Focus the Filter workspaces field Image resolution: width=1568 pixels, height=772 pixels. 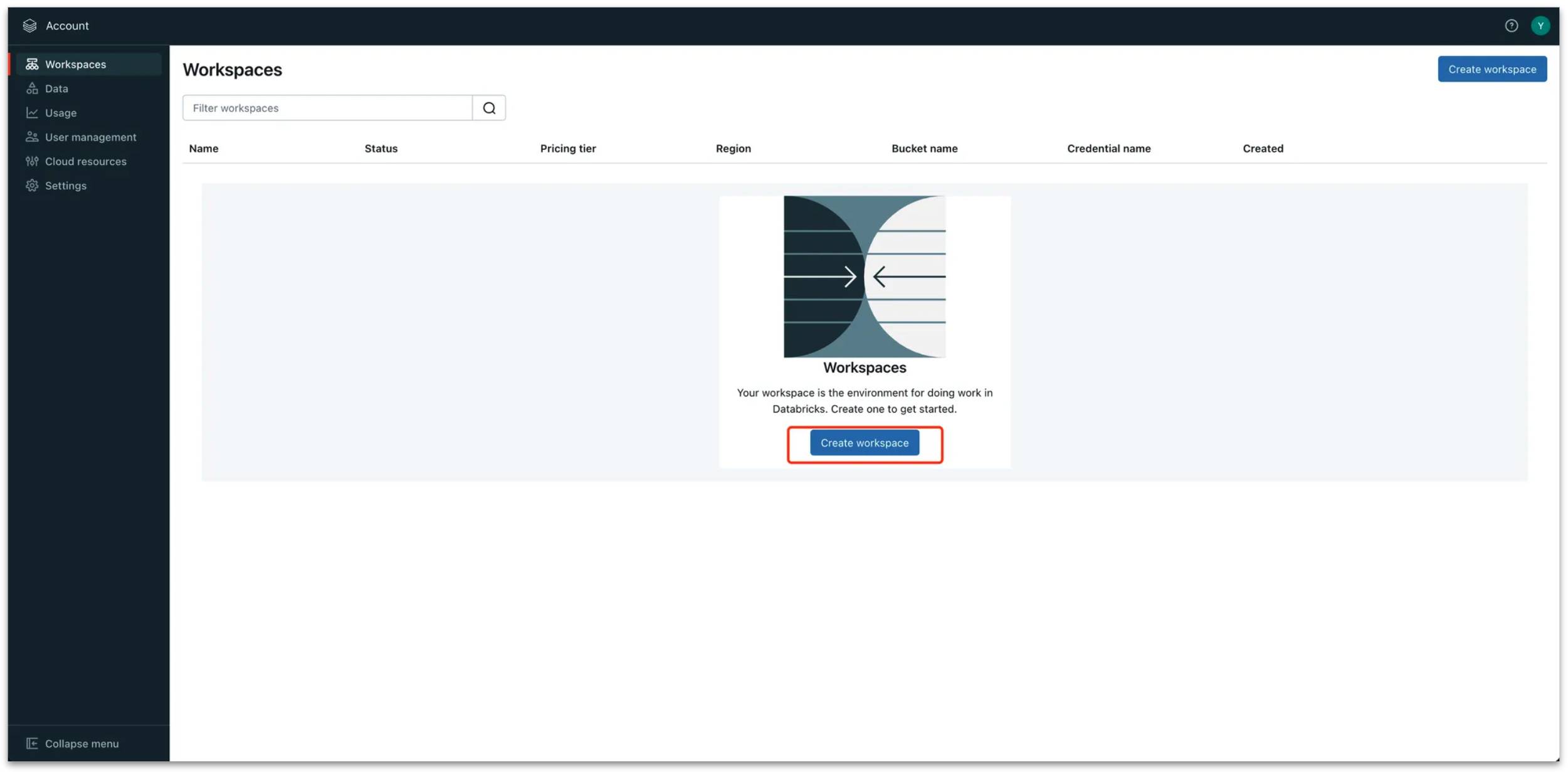[327, 108]
